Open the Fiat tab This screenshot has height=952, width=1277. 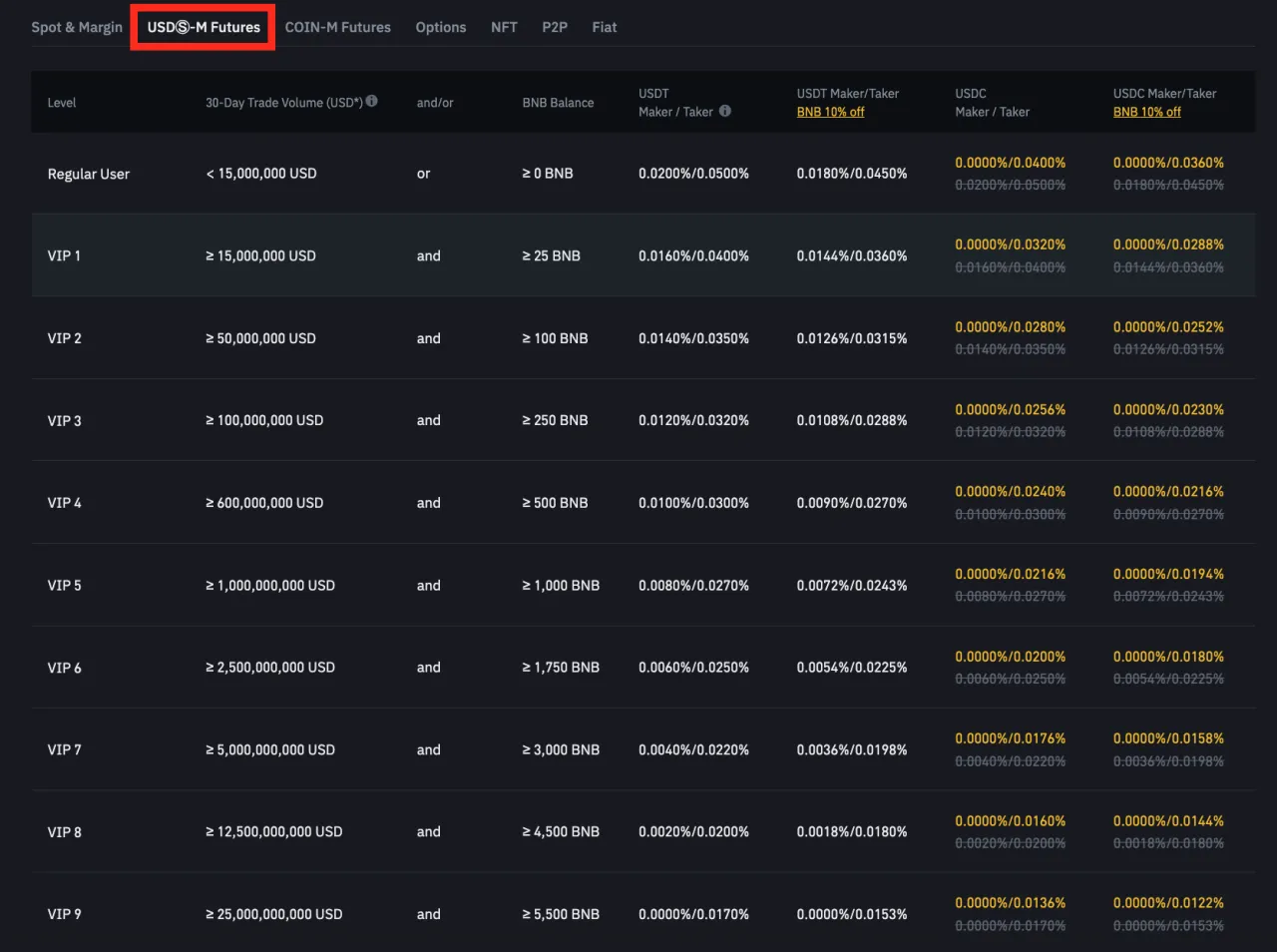605,27
